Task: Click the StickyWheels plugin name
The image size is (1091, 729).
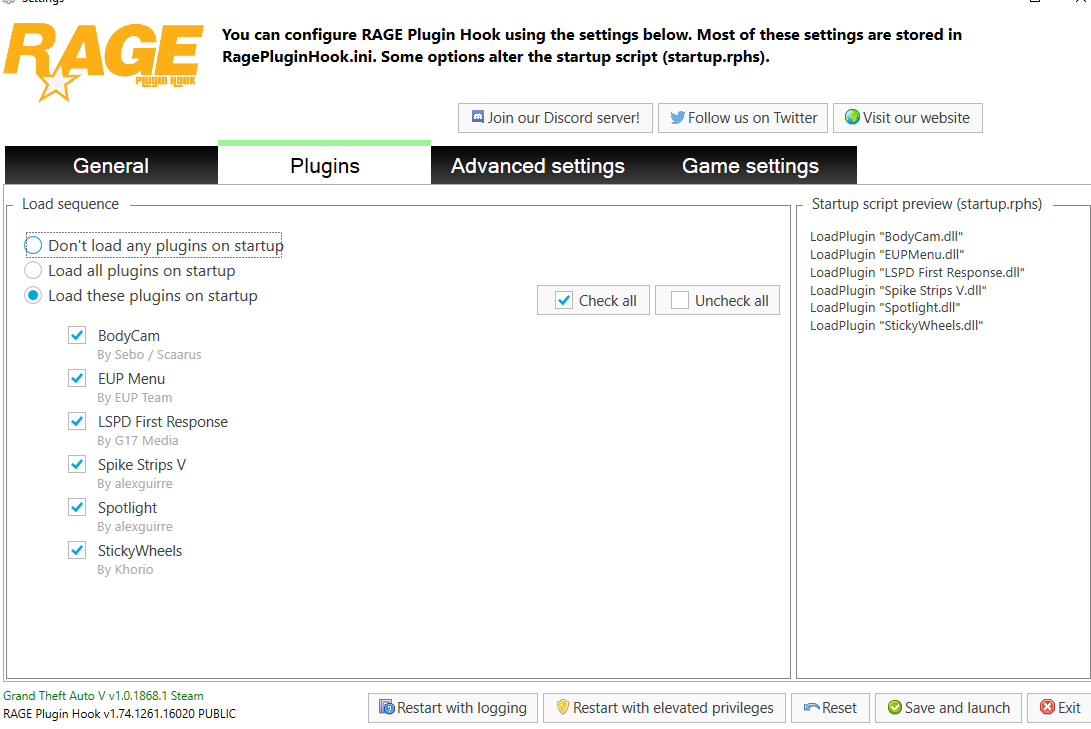Action: point(140,551)
